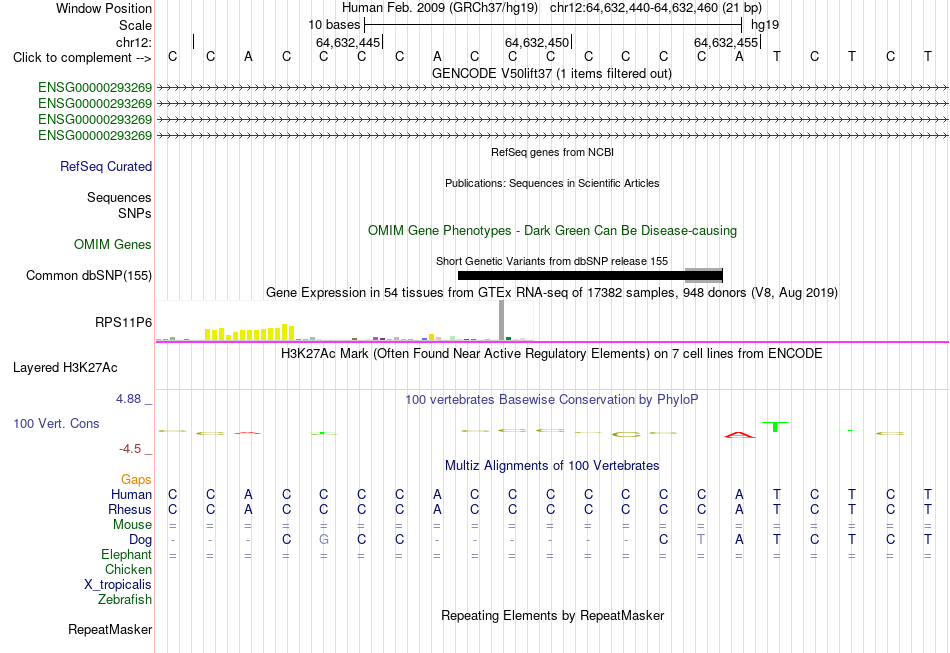The height and width of the screenshot is (653, 950).
Task: Click the Chicken species label
Action: (128, 570)
